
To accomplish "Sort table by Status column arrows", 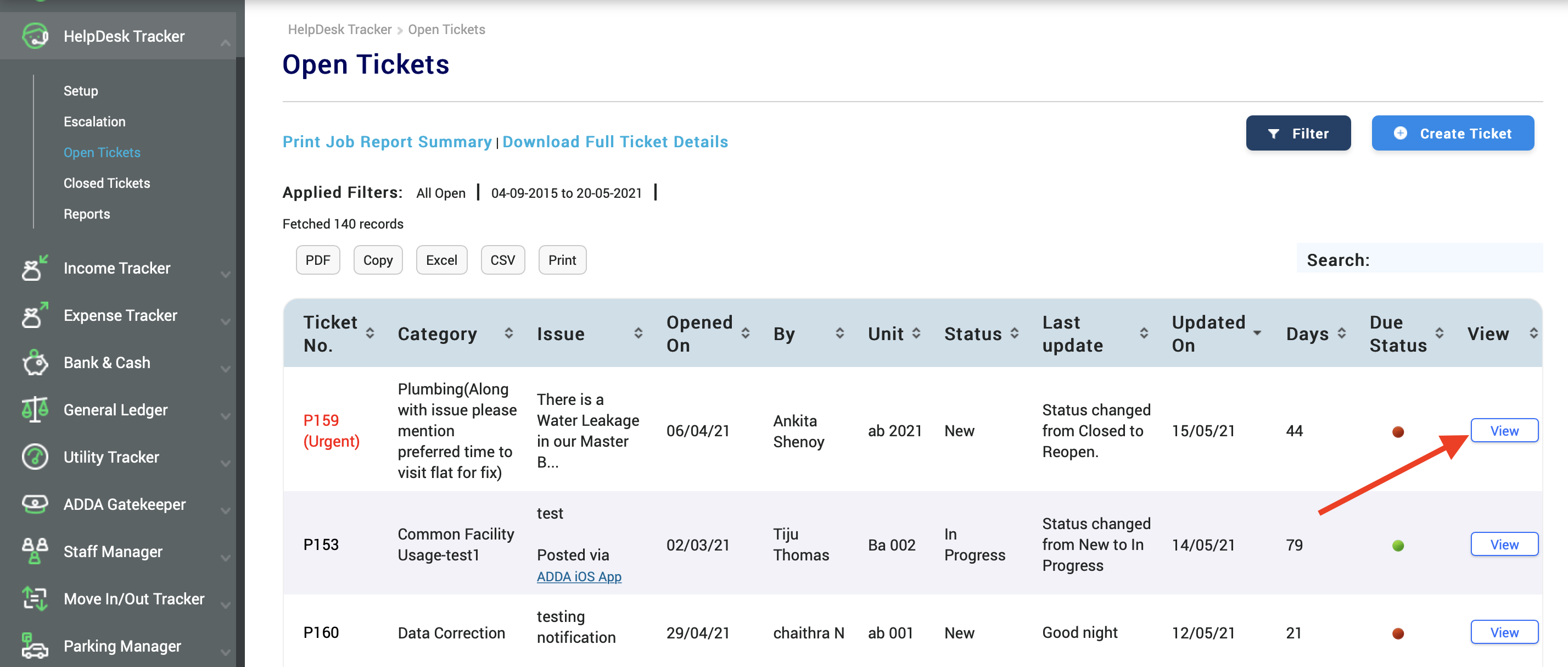I will coord(1014,333).
